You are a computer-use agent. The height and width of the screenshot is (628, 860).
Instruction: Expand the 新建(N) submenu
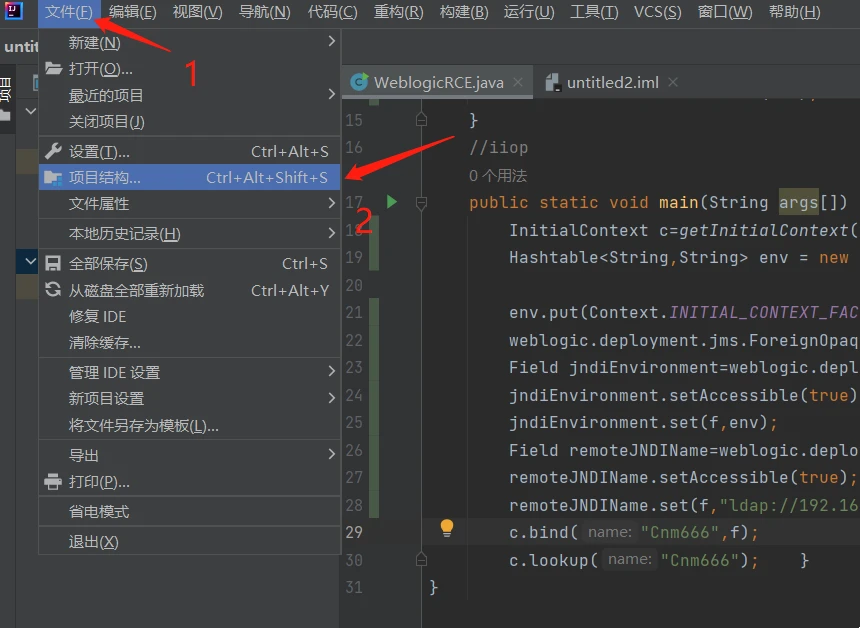[190, 42]
